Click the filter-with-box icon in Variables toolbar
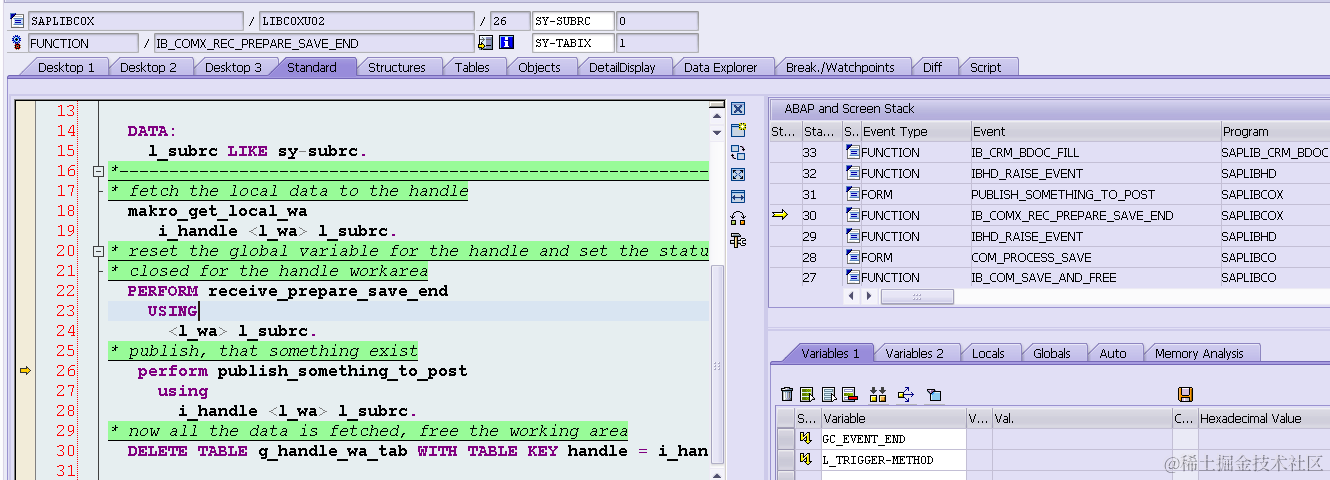Viewport: 1330px width, 480px height. coord(934,395)
